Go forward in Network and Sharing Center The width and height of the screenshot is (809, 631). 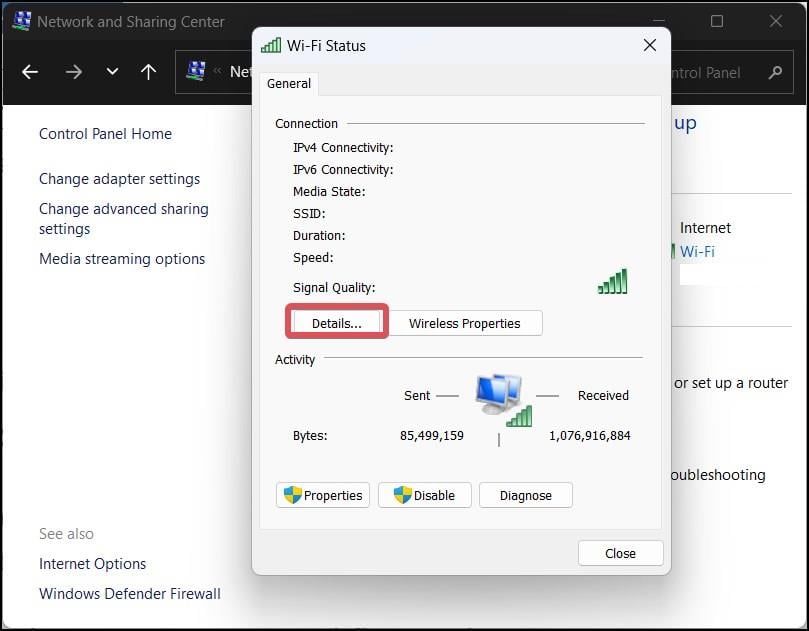(x=74, y=72)
